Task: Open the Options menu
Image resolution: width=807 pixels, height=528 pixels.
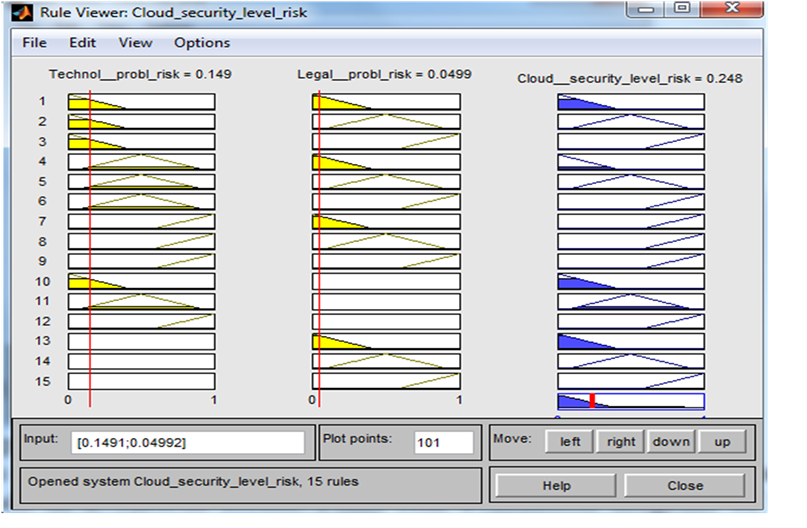Action: (202, 43)
